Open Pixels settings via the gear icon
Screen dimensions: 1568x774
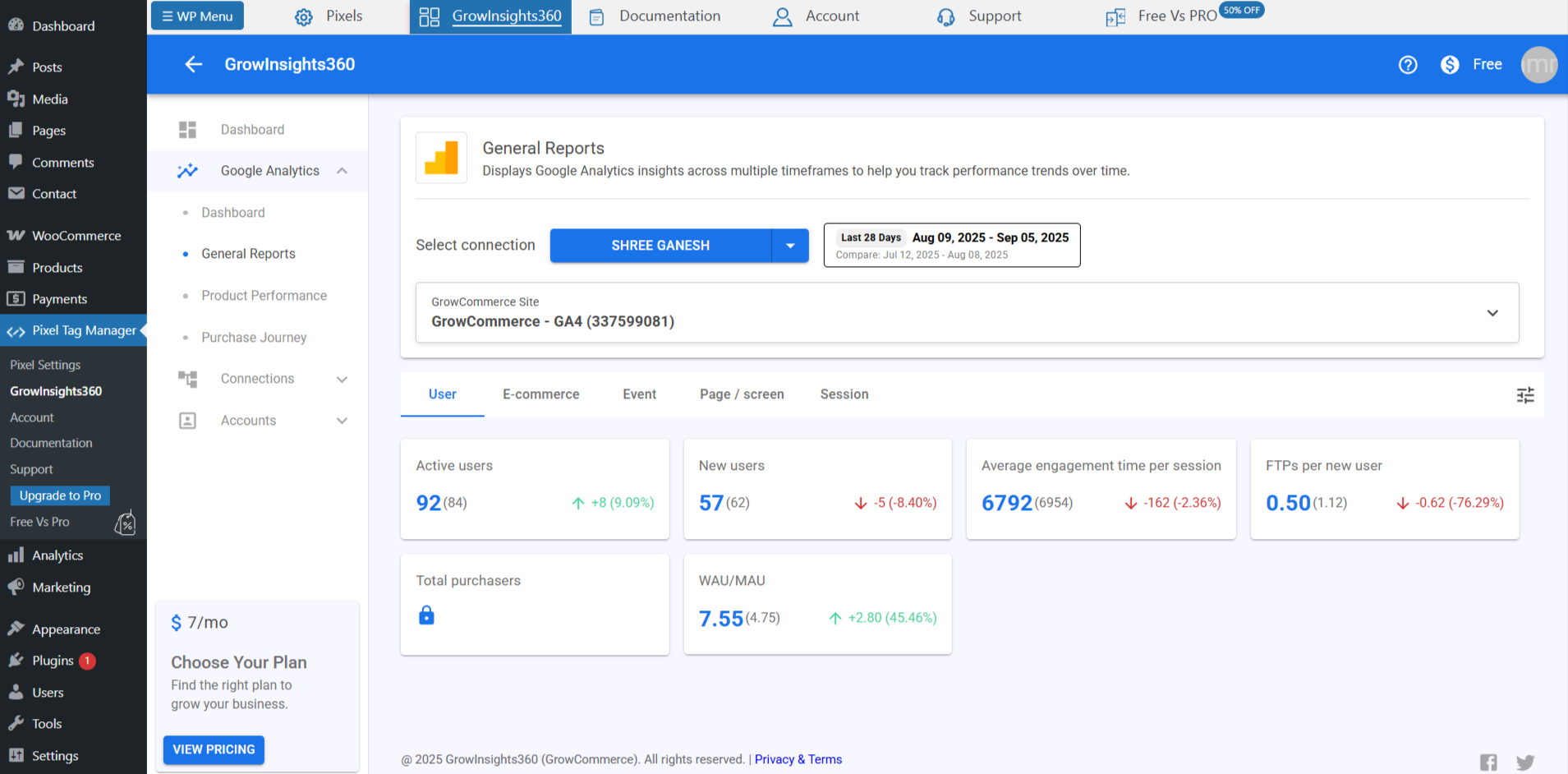tap(303, 16)
